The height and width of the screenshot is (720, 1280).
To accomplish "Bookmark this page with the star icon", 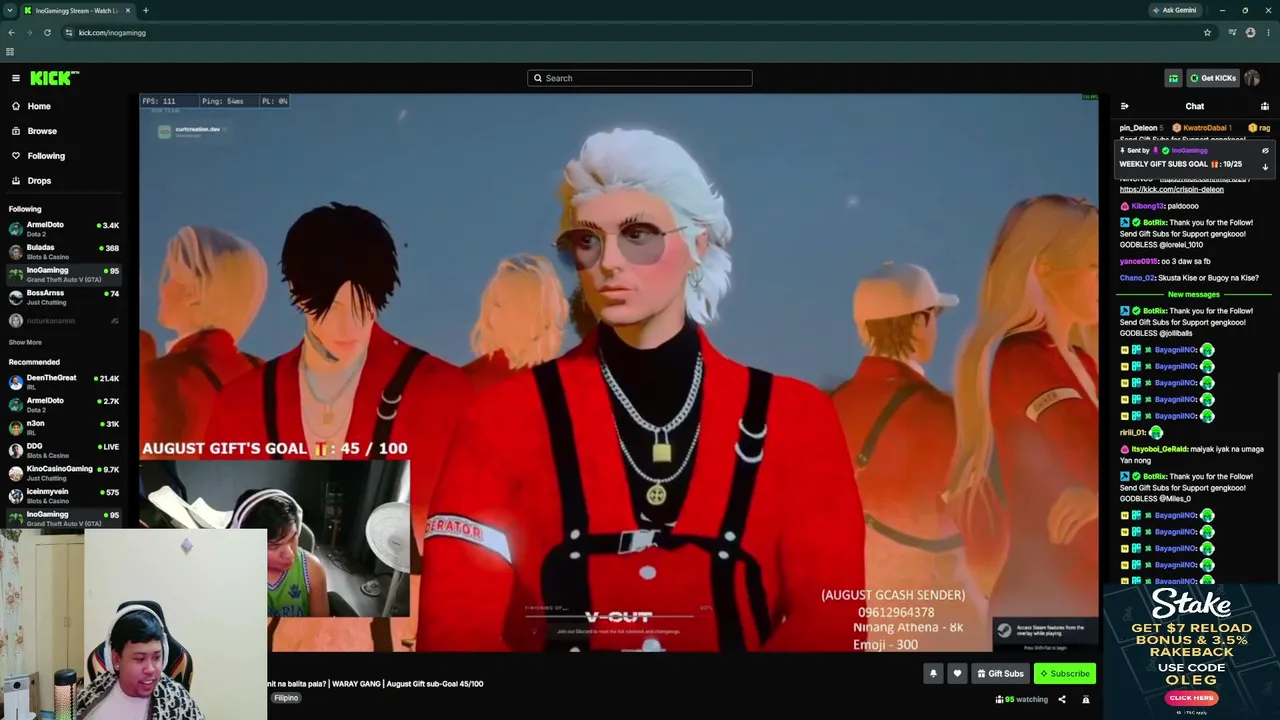I will pos(1207,33).
